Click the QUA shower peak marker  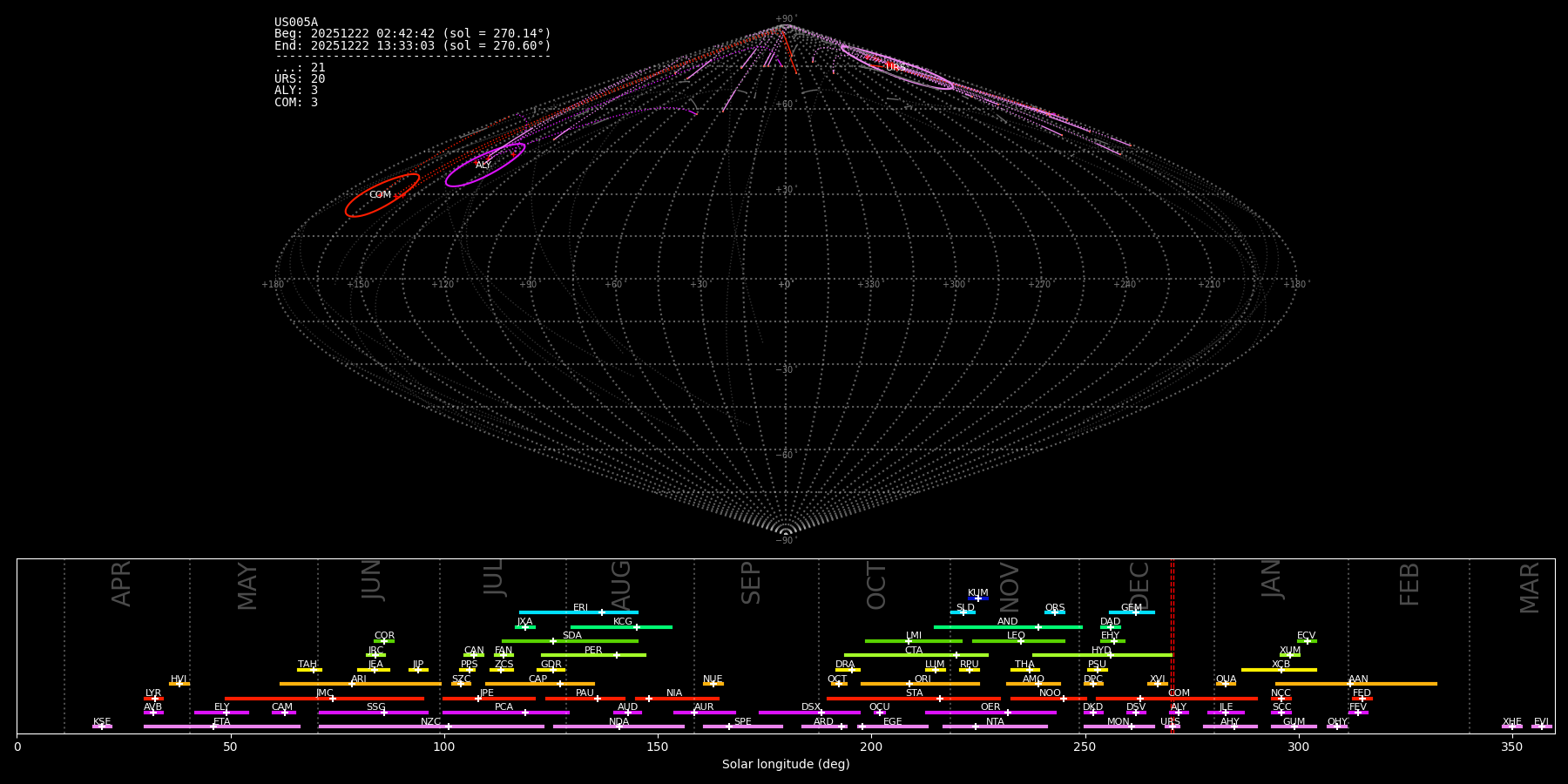1226,684
